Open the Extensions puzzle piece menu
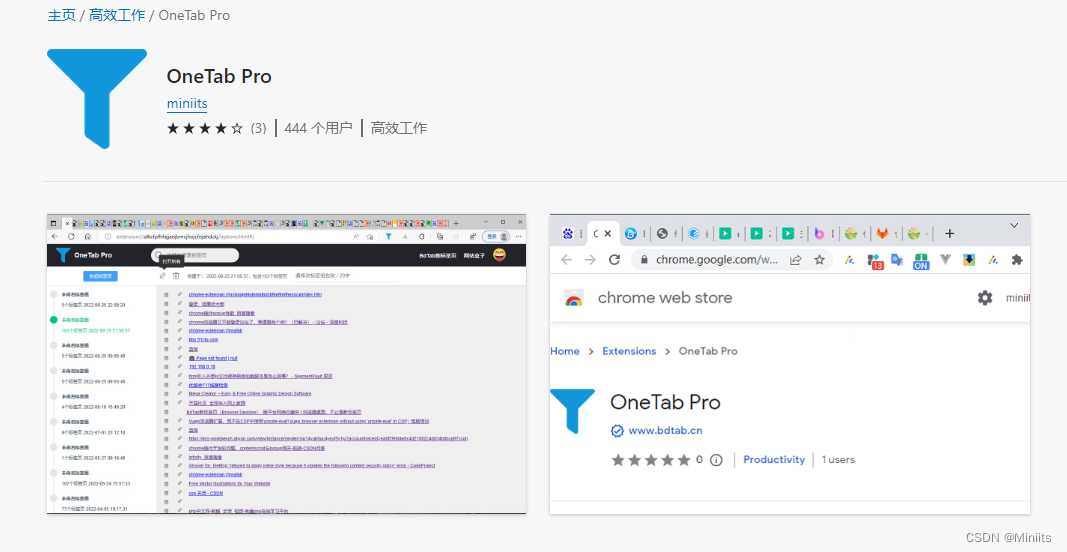 coord(1017,259)
